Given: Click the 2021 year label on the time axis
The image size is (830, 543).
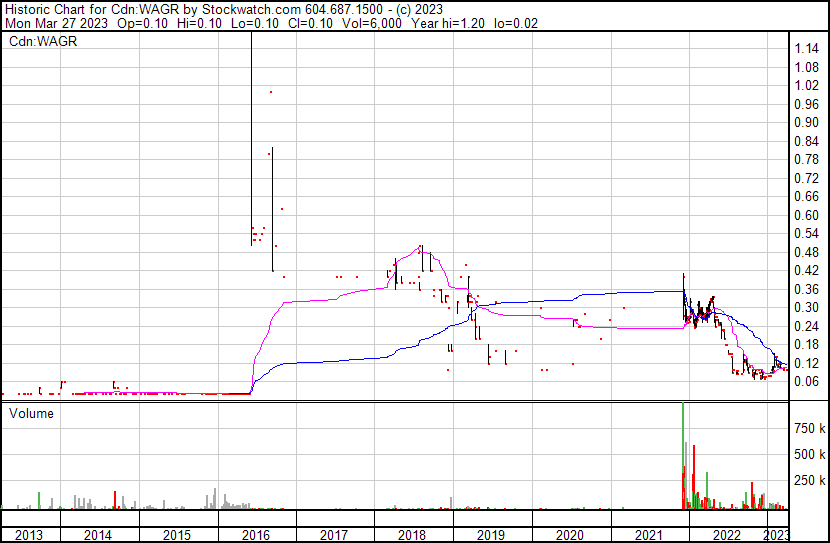Looking at the screenshot, I should [648, 535].
